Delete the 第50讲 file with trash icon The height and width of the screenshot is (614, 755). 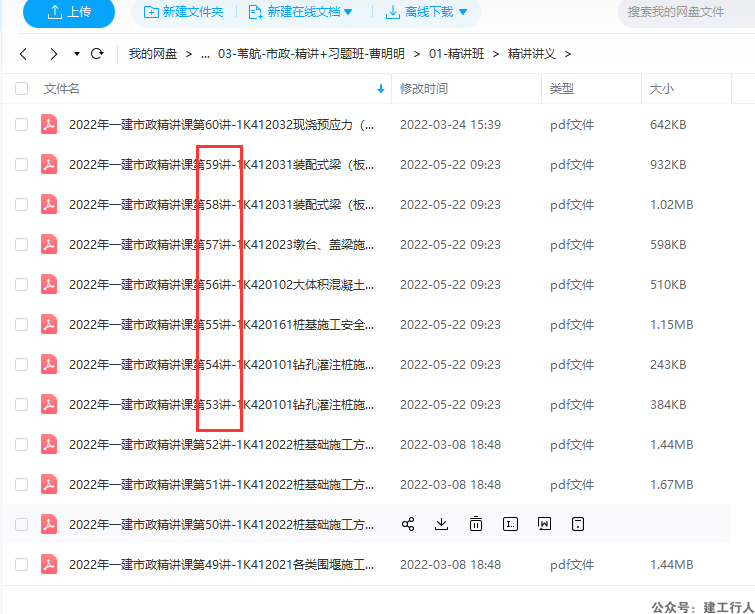(476, 524)
